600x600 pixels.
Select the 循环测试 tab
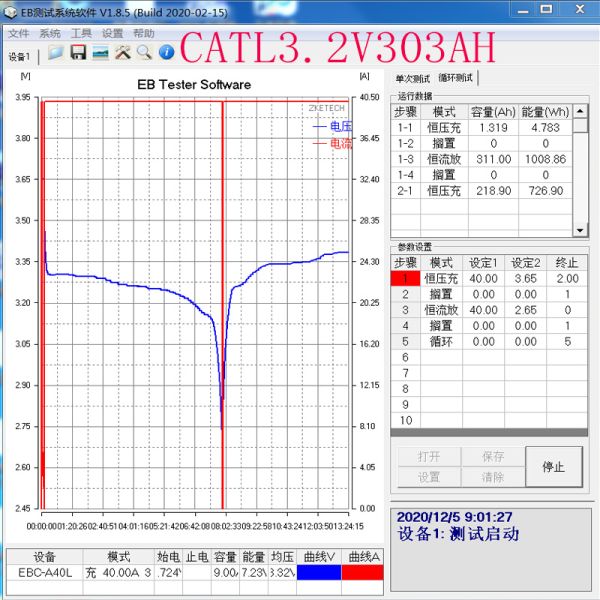pyautogui.click(x=456, y=78)
